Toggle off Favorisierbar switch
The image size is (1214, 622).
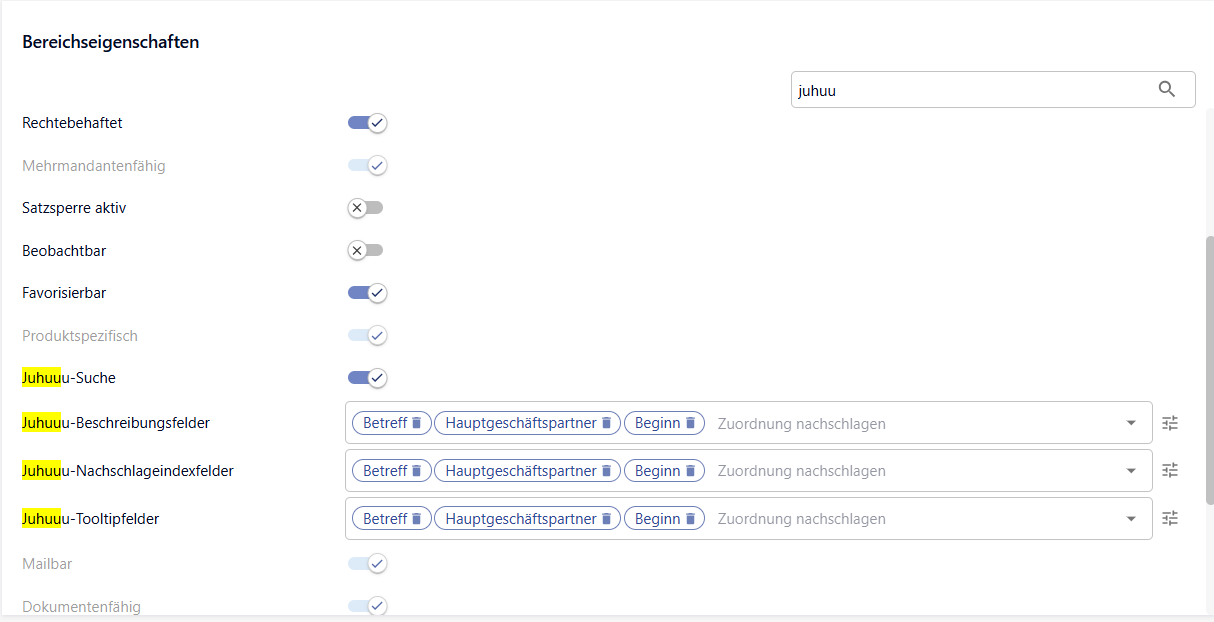[367, 293]
